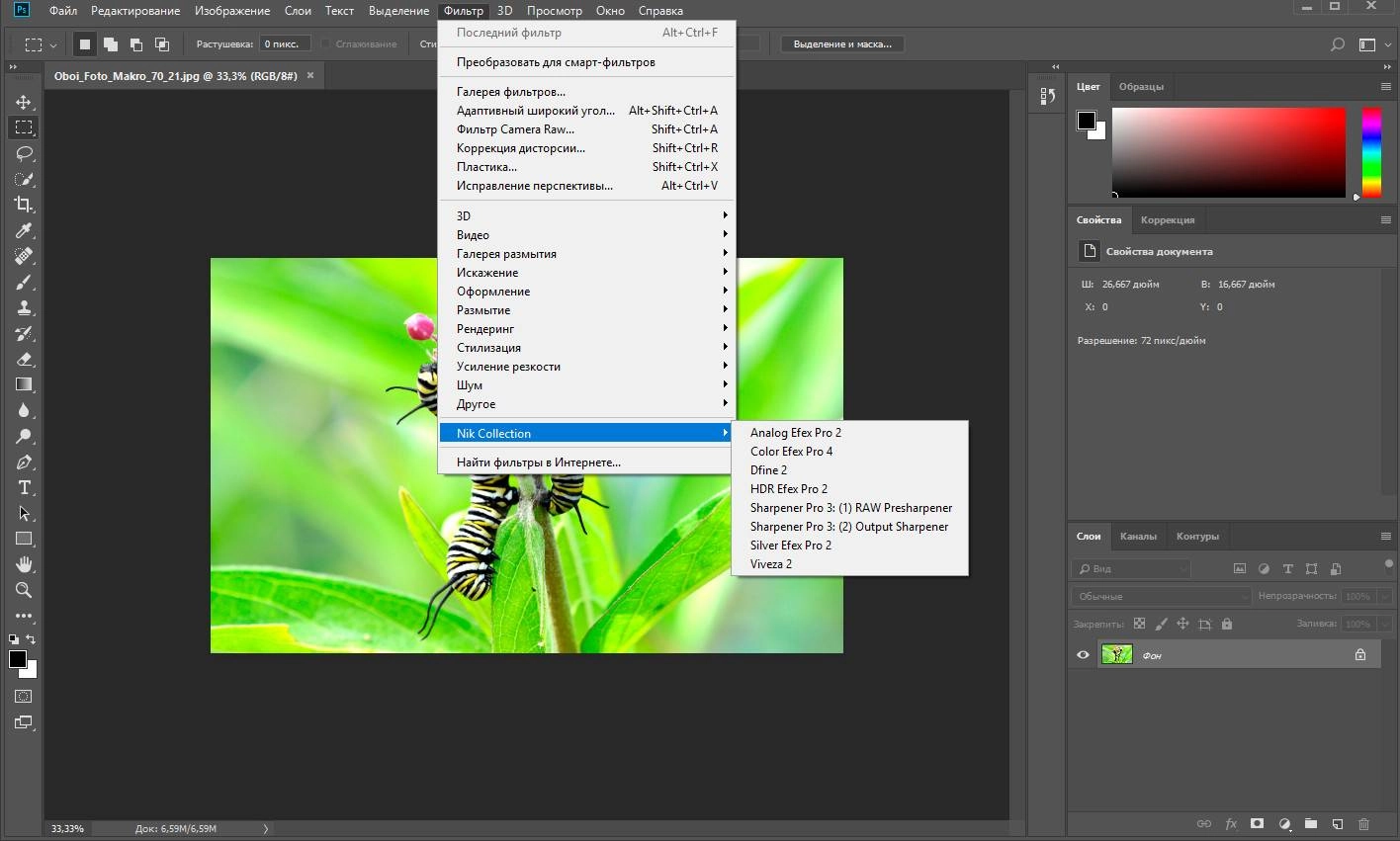The width and height of the screenshot is (1400, 841).
Task: Create new adjustment layer
Action: tap(1283, 823)
